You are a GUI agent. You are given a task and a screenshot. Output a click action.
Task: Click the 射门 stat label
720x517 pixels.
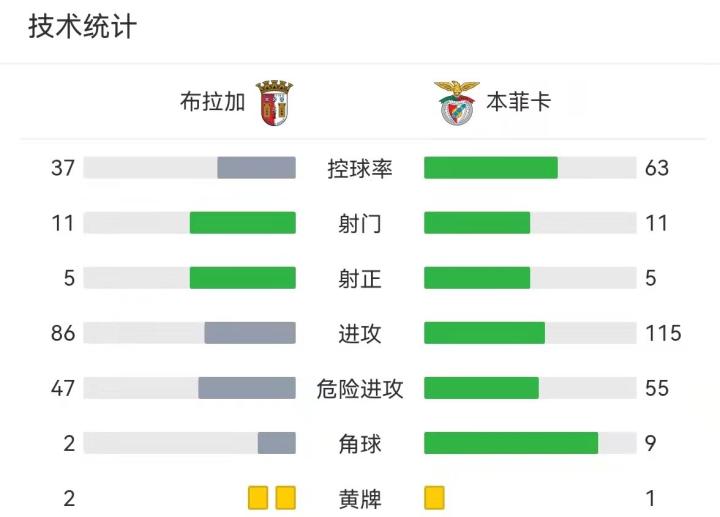pyautogui.click(x=360, y=223)
